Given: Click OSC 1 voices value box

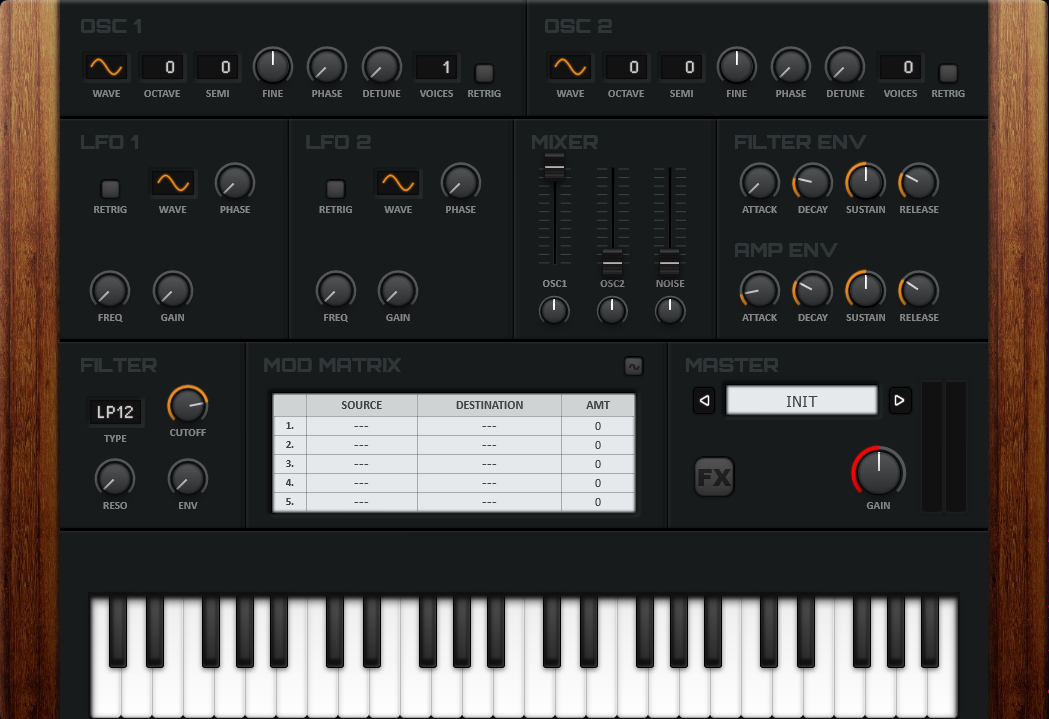Looking at the screenshot, I should tap(436, 67).
